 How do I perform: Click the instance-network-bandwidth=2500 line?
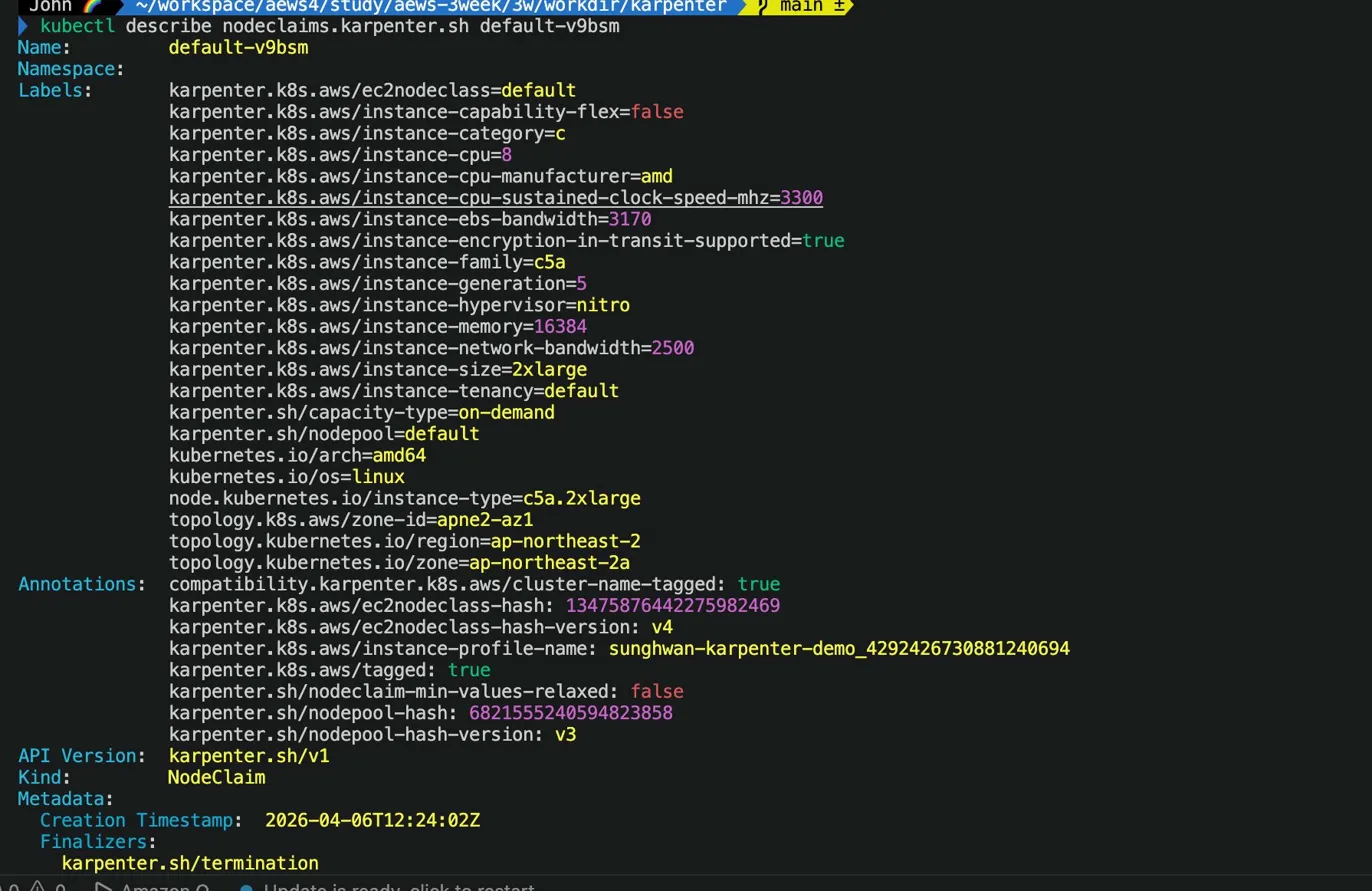(x=431, y=348)
